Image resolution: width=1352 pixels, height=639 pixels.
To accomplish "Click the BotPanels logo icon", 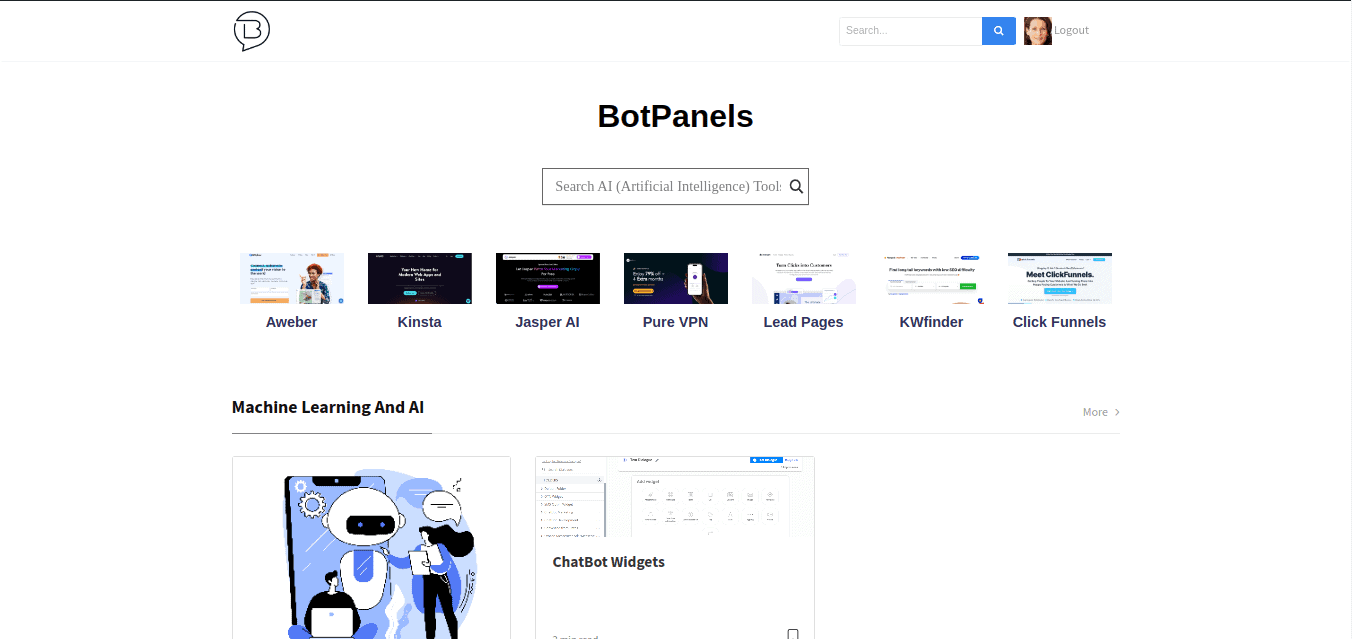I will pos(252,31).
